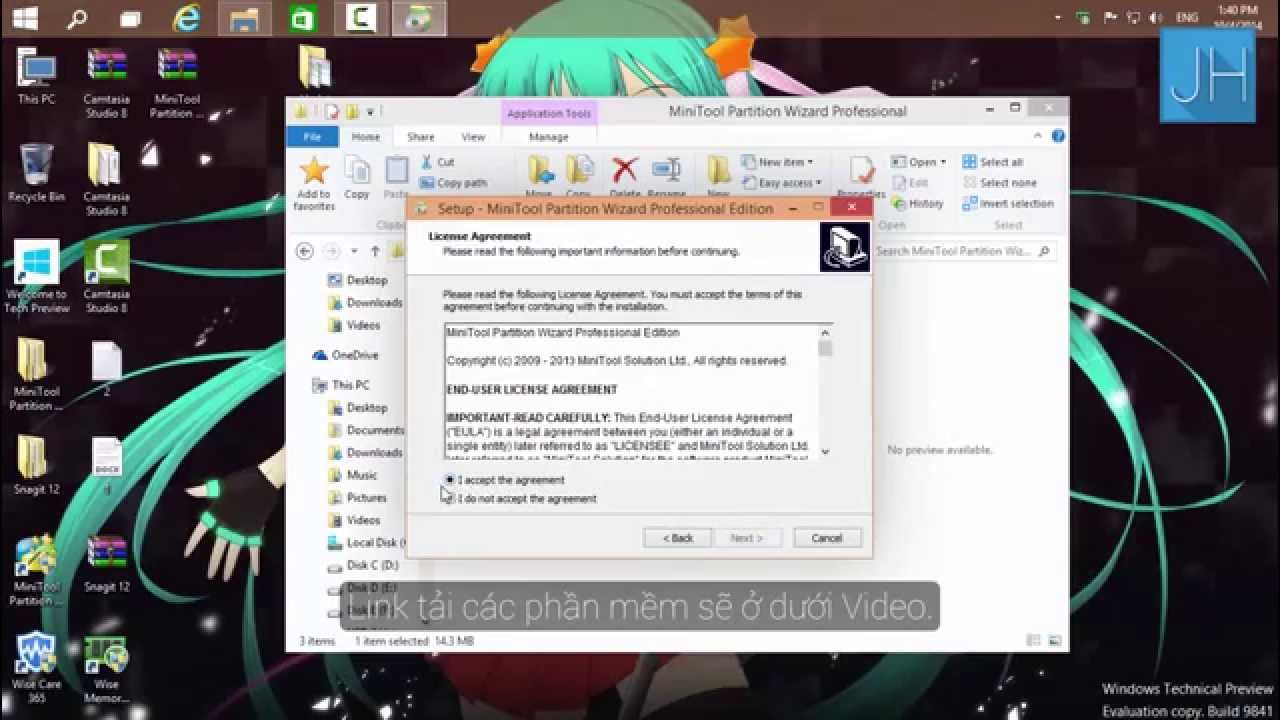Select Snagit 12 folder desktop icon

(36, 466)
